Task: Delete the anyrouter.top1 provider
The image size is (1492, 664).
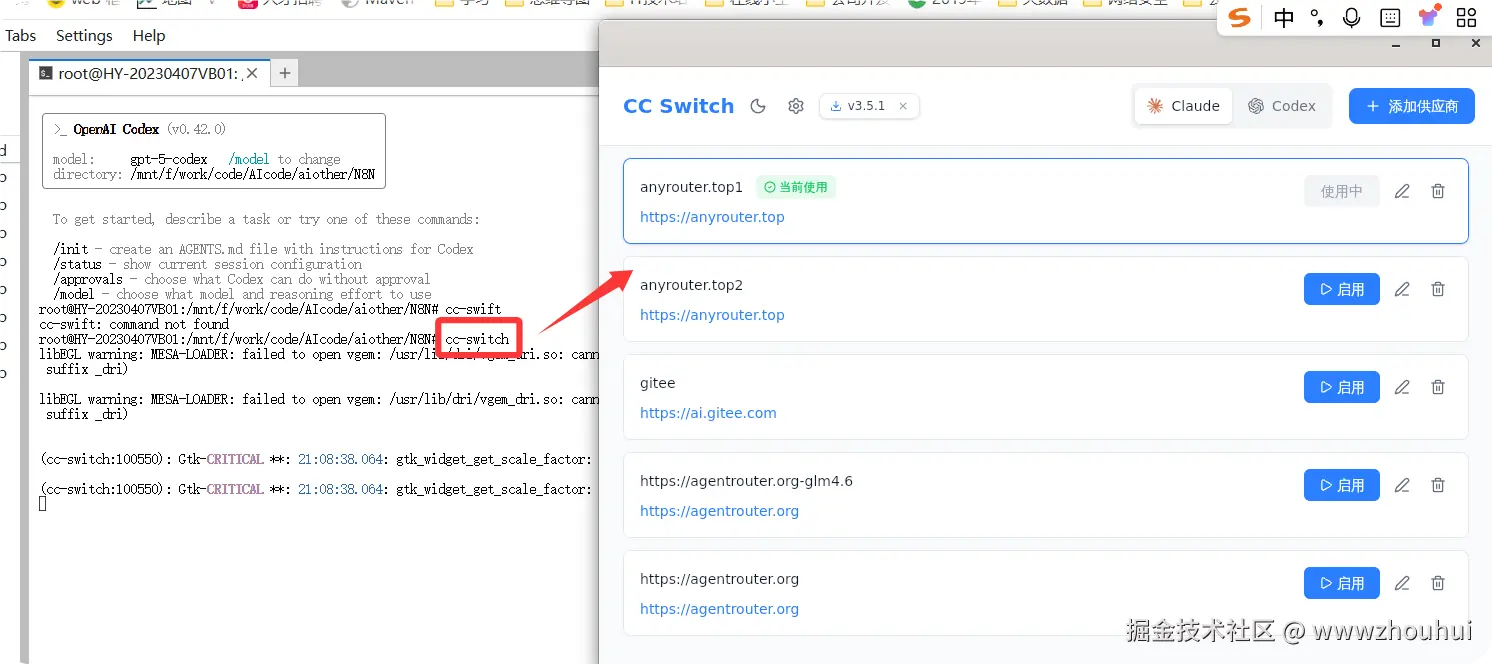Action: (x=1438, y=191)
